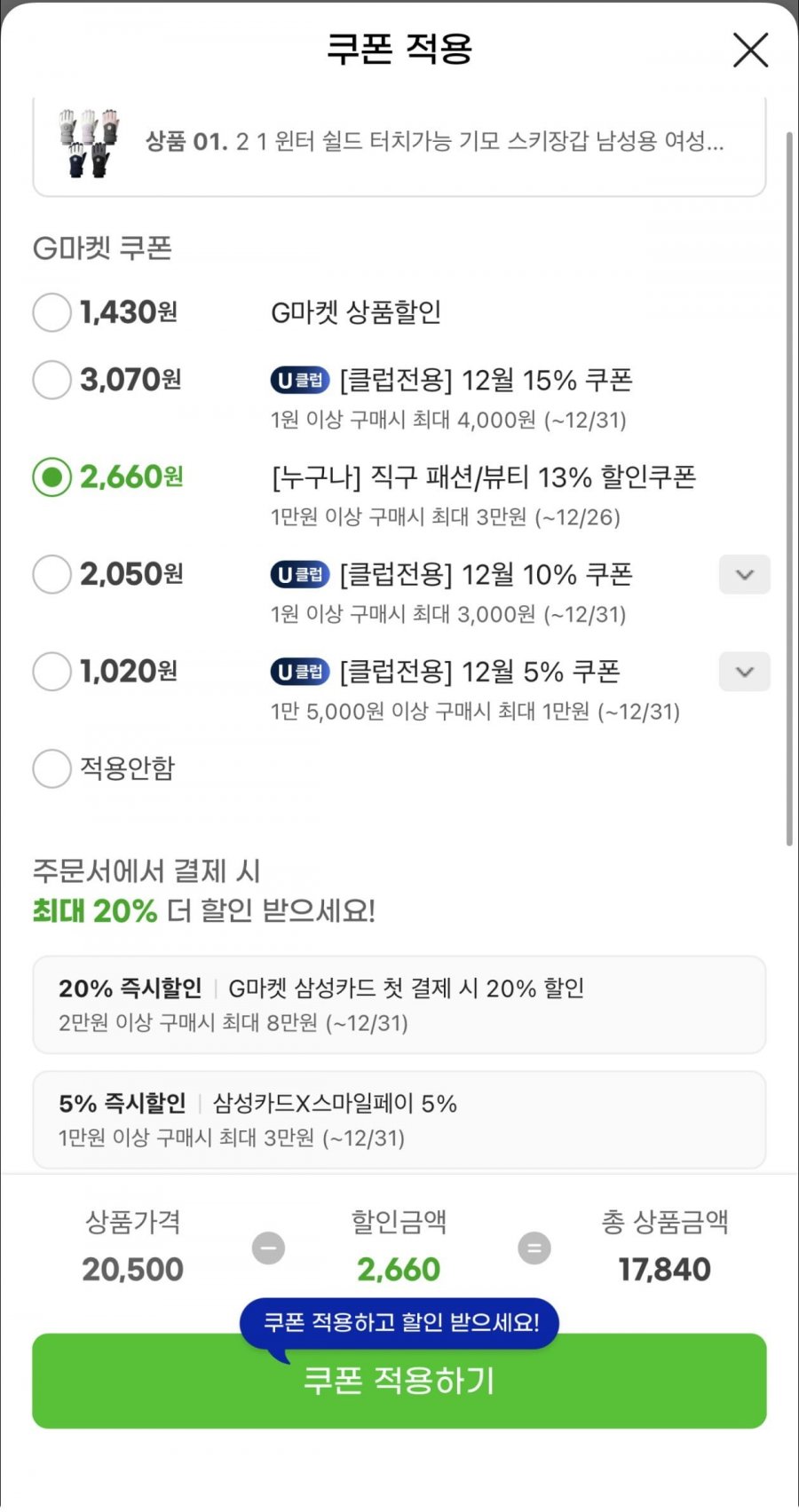Click U클럽 badge on 10% coupon
Screen dimensions: 799x1512
pyautogui.click(x=300, y=575)
